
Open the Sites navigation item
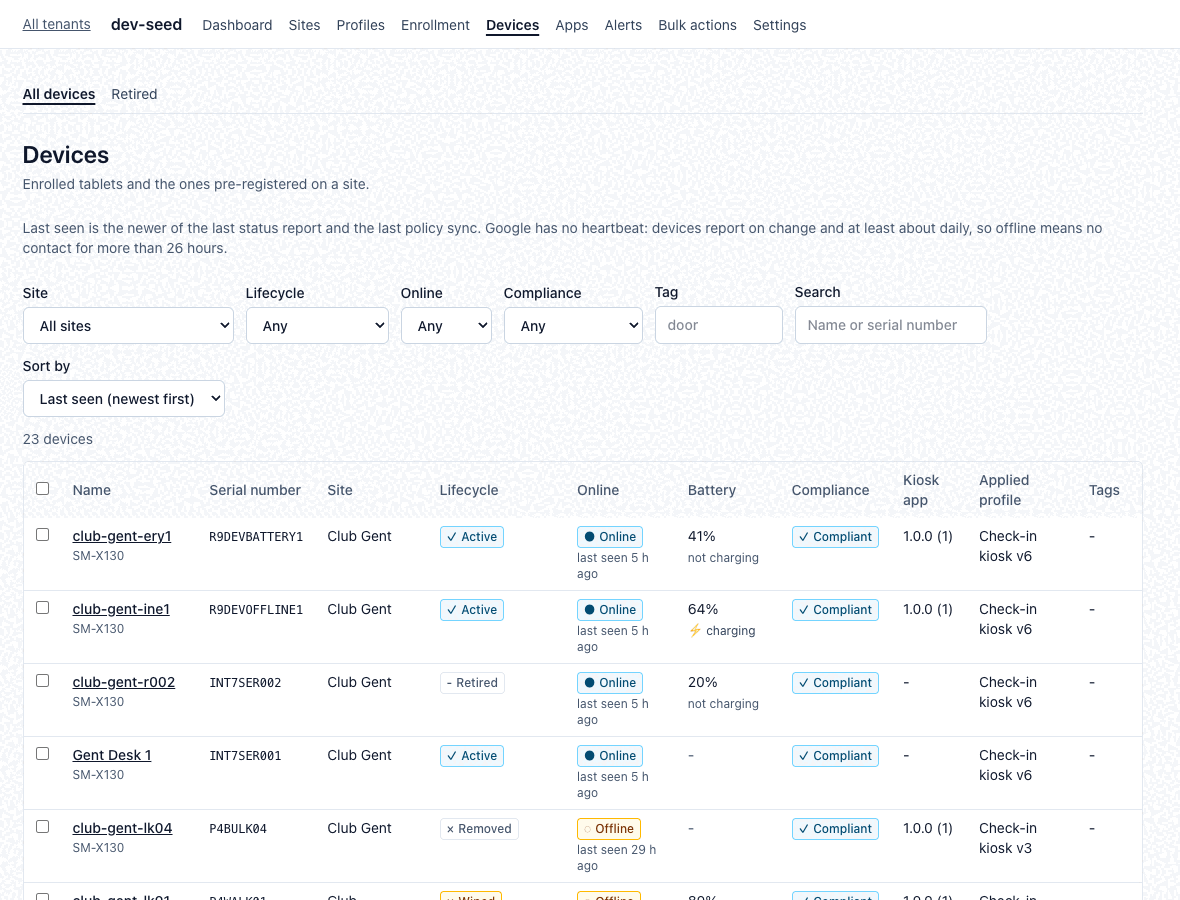point(304,25)
